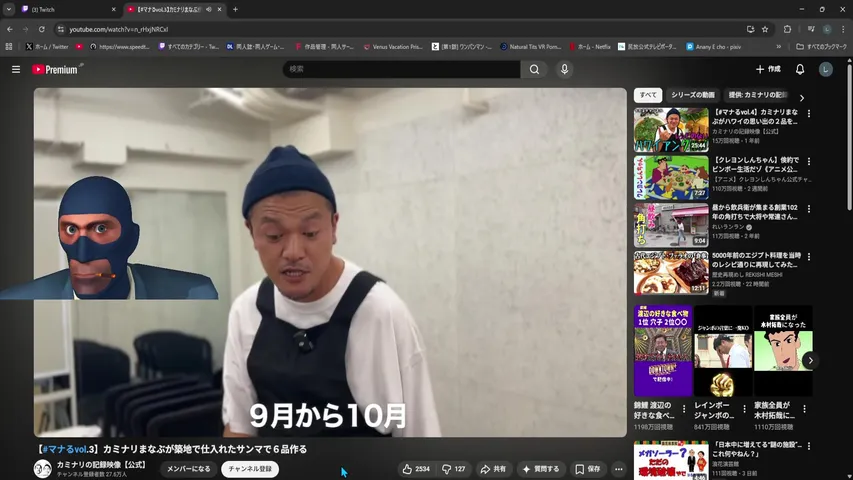Open new browser tab
This screenshot has height=480, width=853.
[x=235, y=9]
